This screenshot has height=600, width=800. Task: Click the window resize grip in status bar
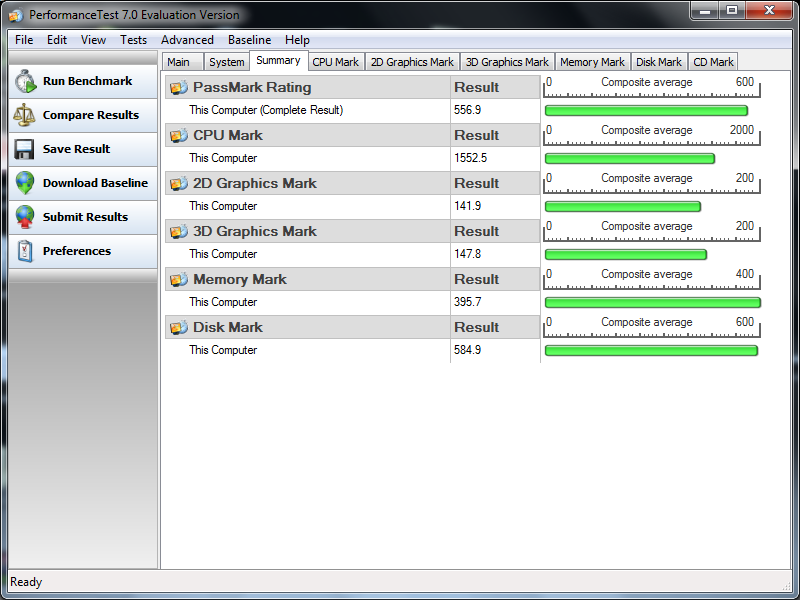(x=786, y=586)
